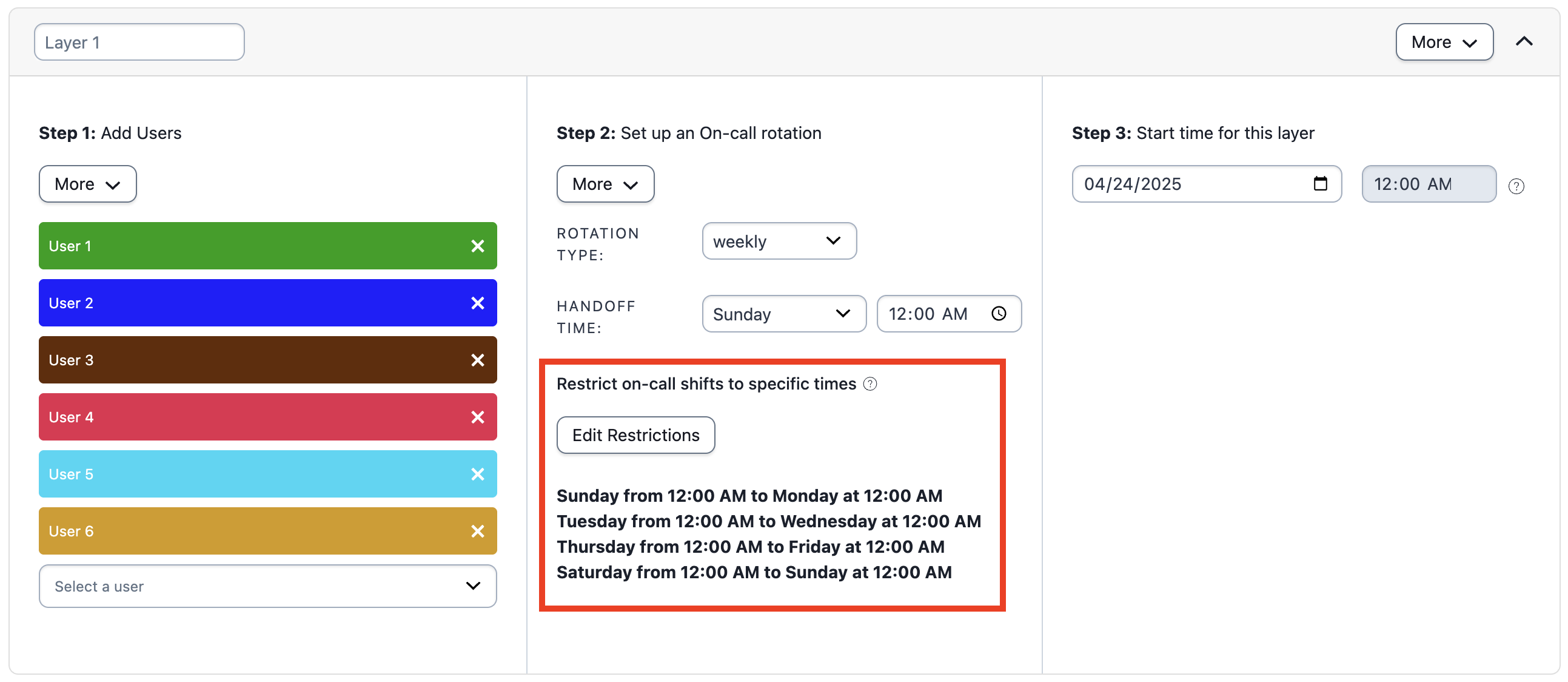Screen dimensions: 1568x682
Task: Open the More menu under Step 1
Action: [x=88, y=184]
